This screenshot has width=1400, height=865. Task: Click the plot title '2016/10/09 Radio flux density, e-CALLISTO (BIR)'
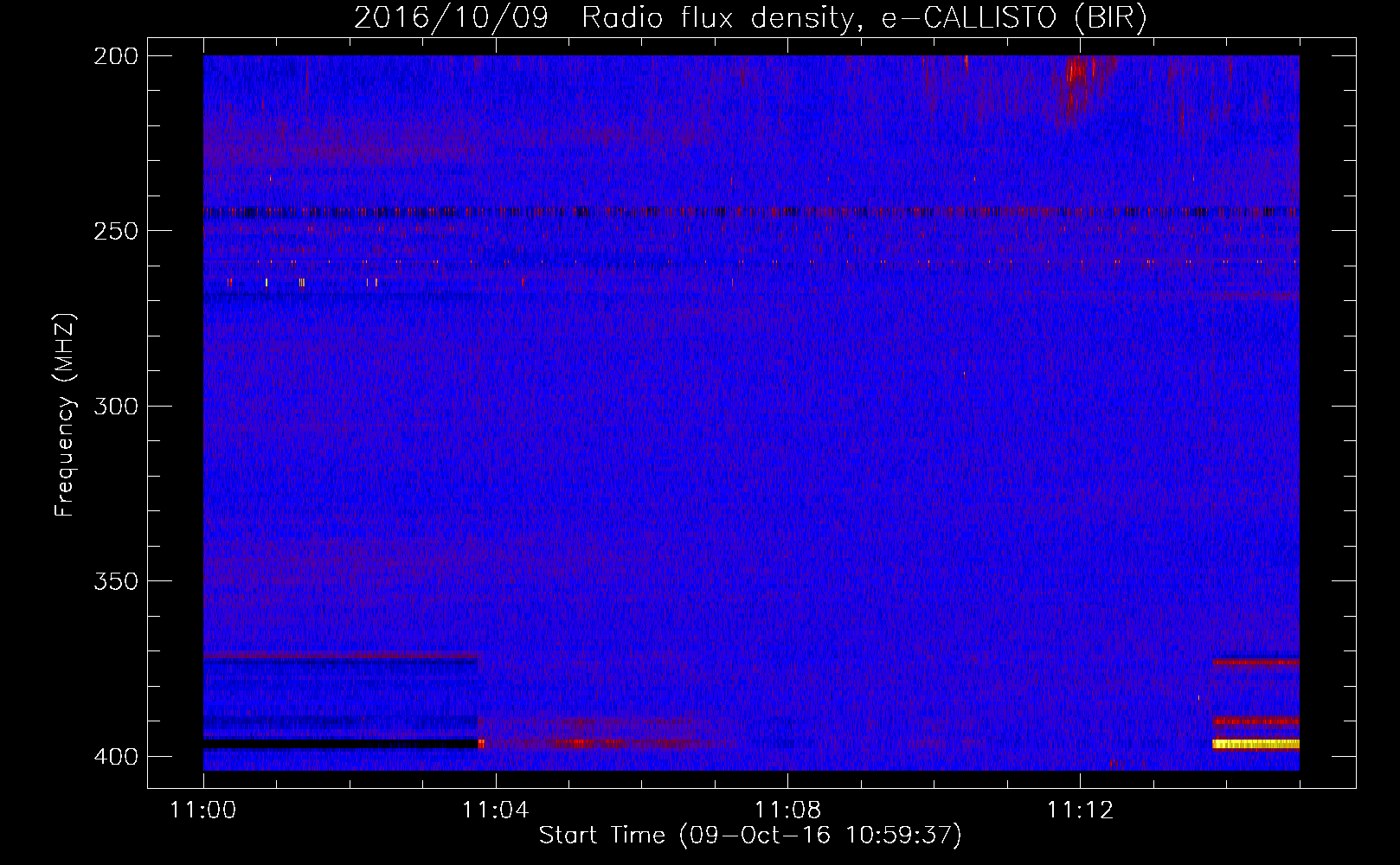coord(750,17)
